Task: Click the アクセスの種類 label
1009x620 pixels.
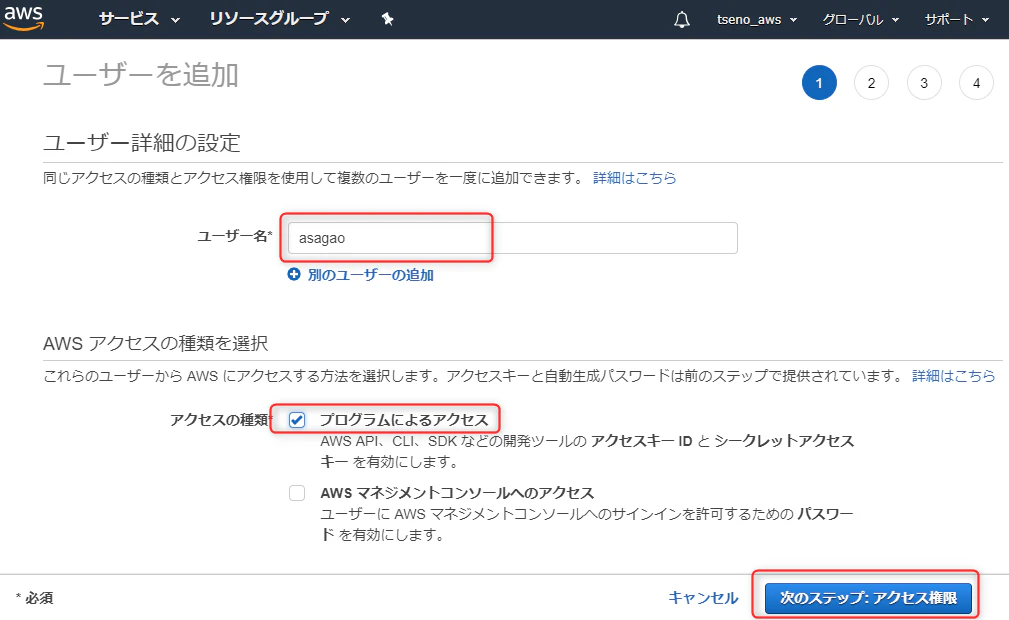Action: (220, 420)
